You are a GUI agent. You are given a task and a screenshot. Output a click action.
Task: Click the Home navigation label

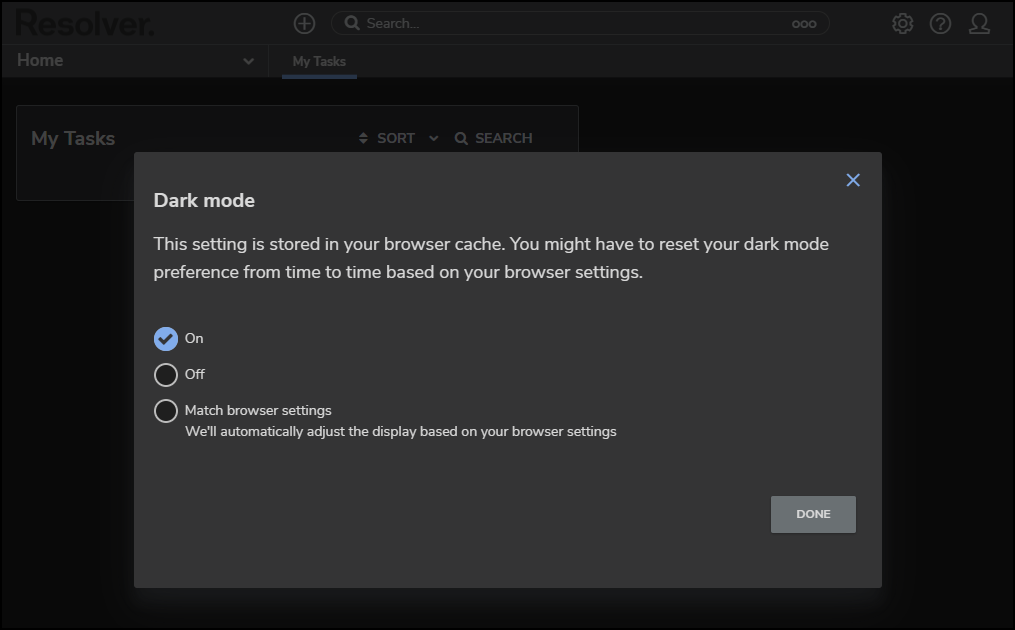pyautogui.click(x=40, y=60)
